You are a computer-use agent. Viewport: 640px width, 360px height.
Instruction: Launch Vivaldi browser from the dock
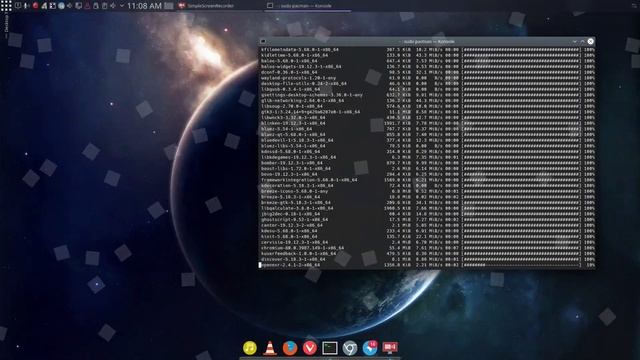coord(310,348)
